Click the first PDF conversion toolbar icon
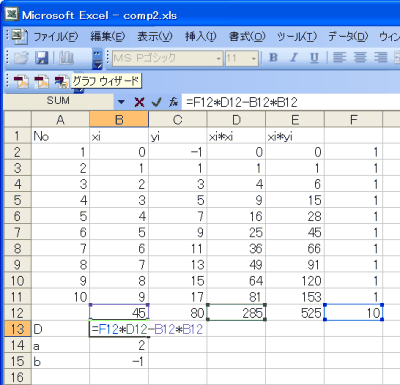This screenshot has height=385, width=400. pyautogui.click(x=21, y=81)
